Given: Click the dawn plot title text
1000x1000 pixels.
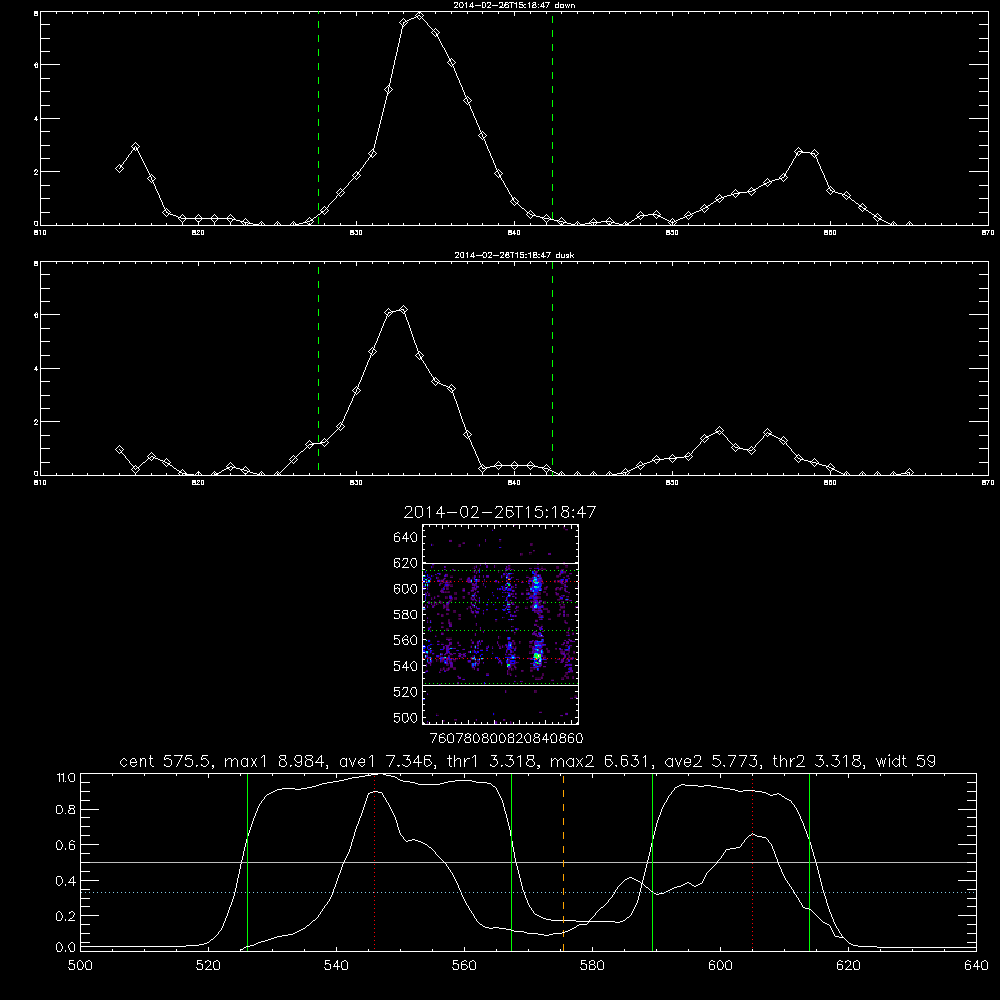Looking at the screenshot, I should [514, 5].
